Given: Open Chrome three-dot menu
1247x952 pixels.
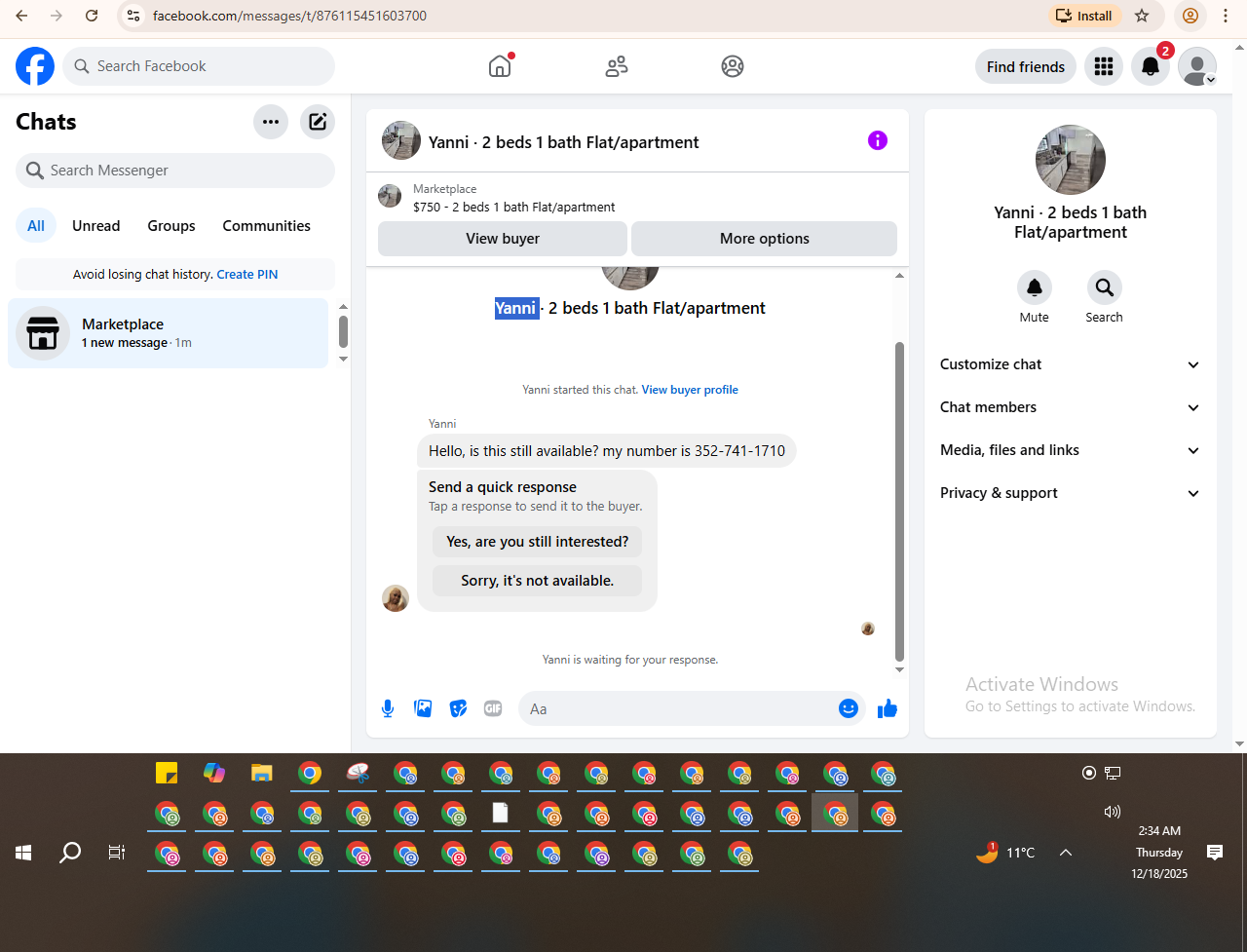Looking at the screenshot, I should coord(1226,16).
